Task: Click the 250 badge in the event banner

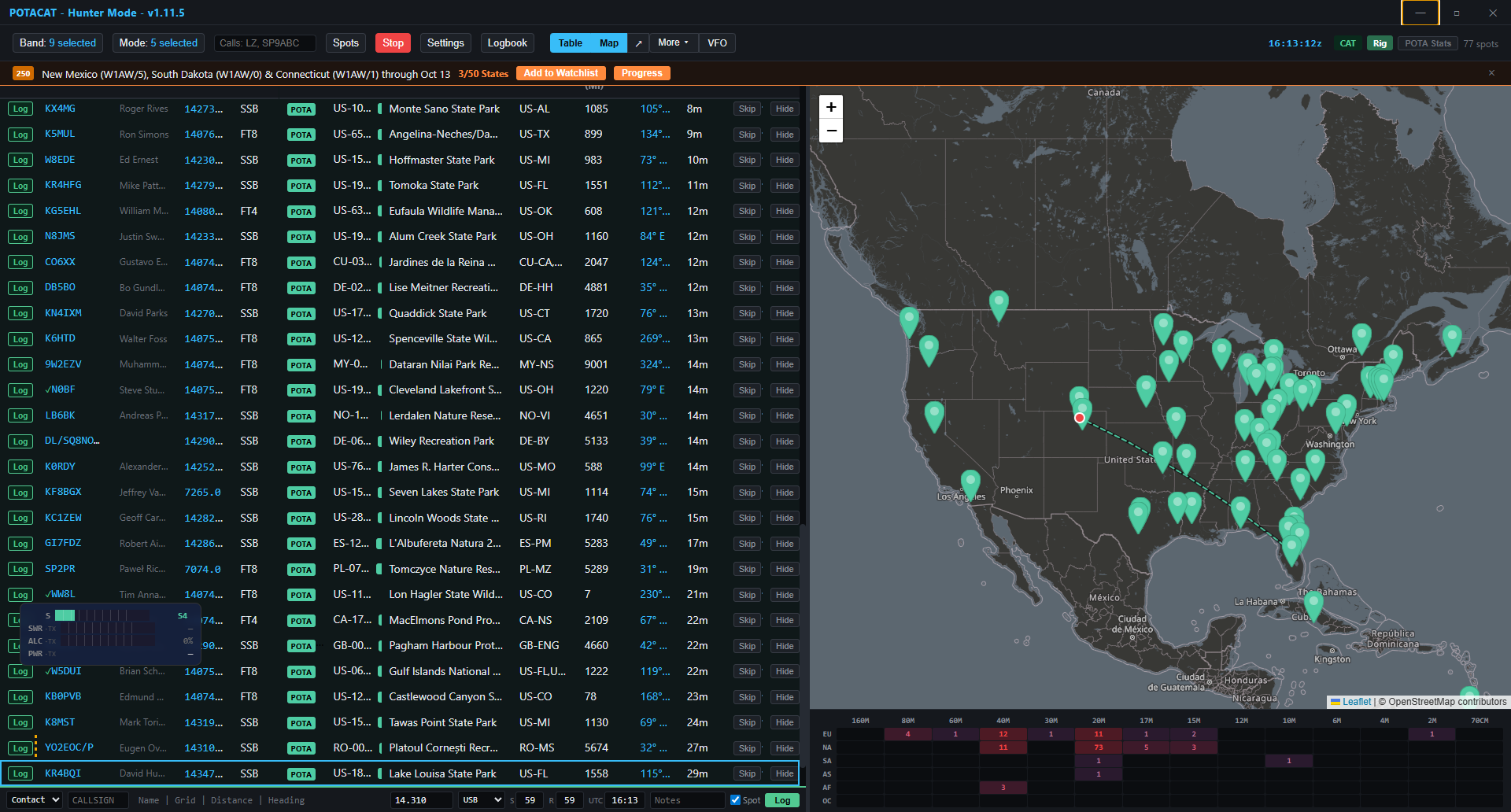Action: click(x=23, y=74)
